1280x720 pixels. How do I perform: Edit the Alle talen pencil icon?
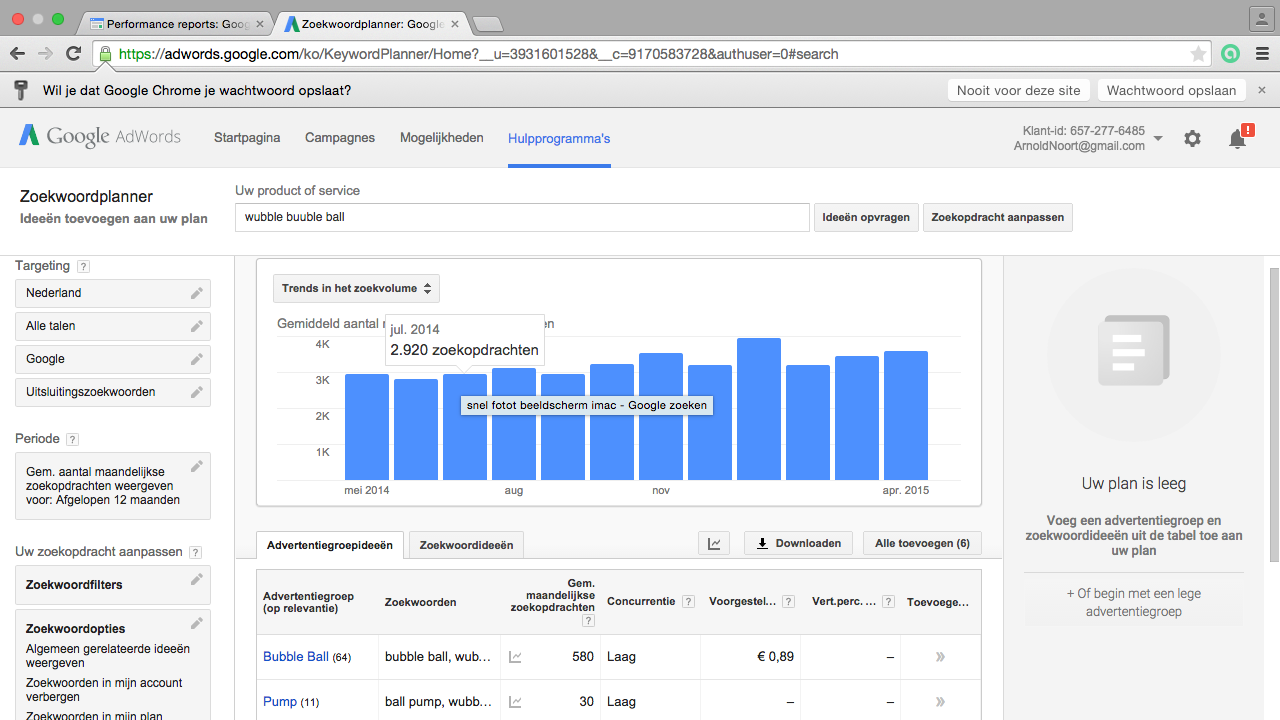coord(197,326)
